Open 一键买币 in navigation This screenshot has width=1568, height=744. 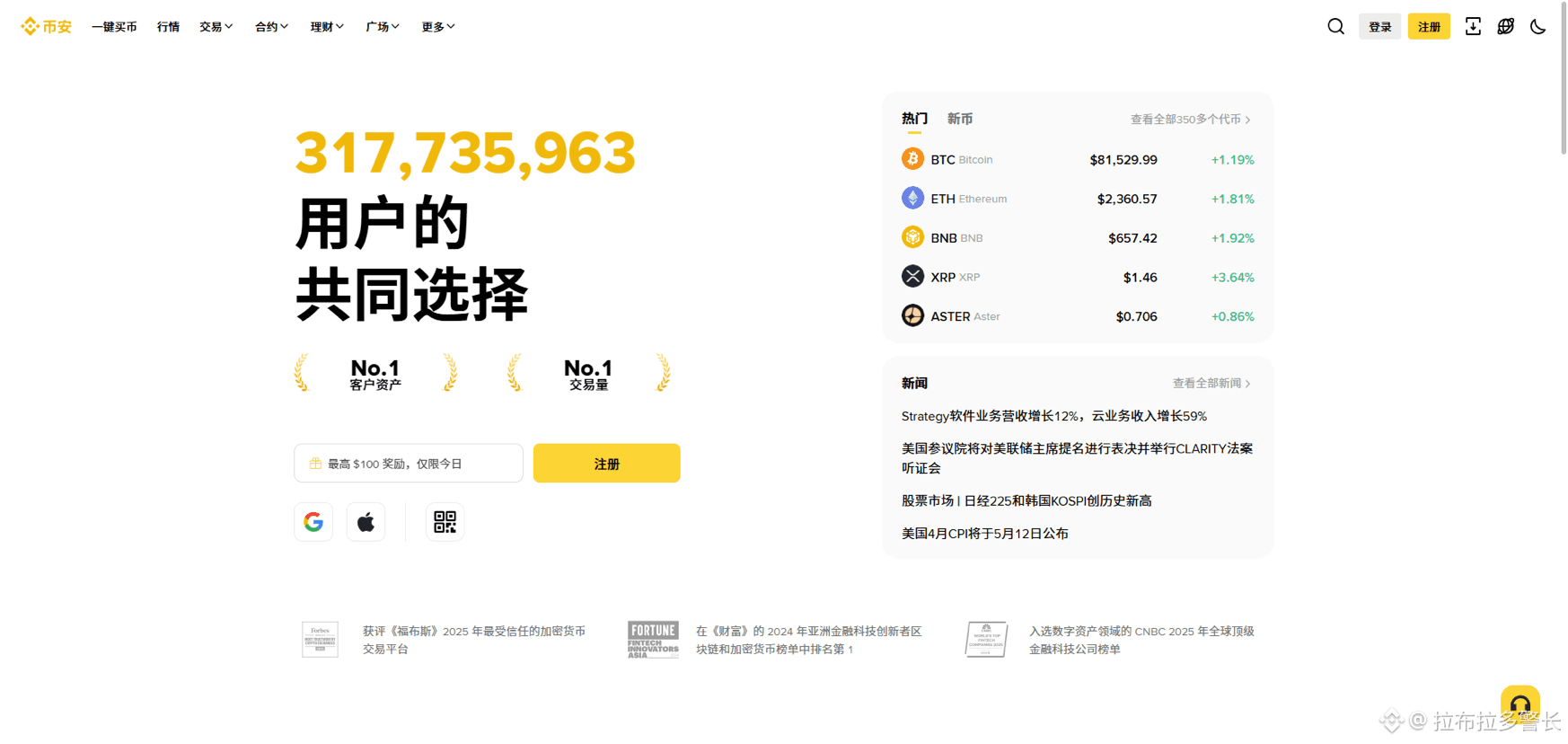pos(114,27)
